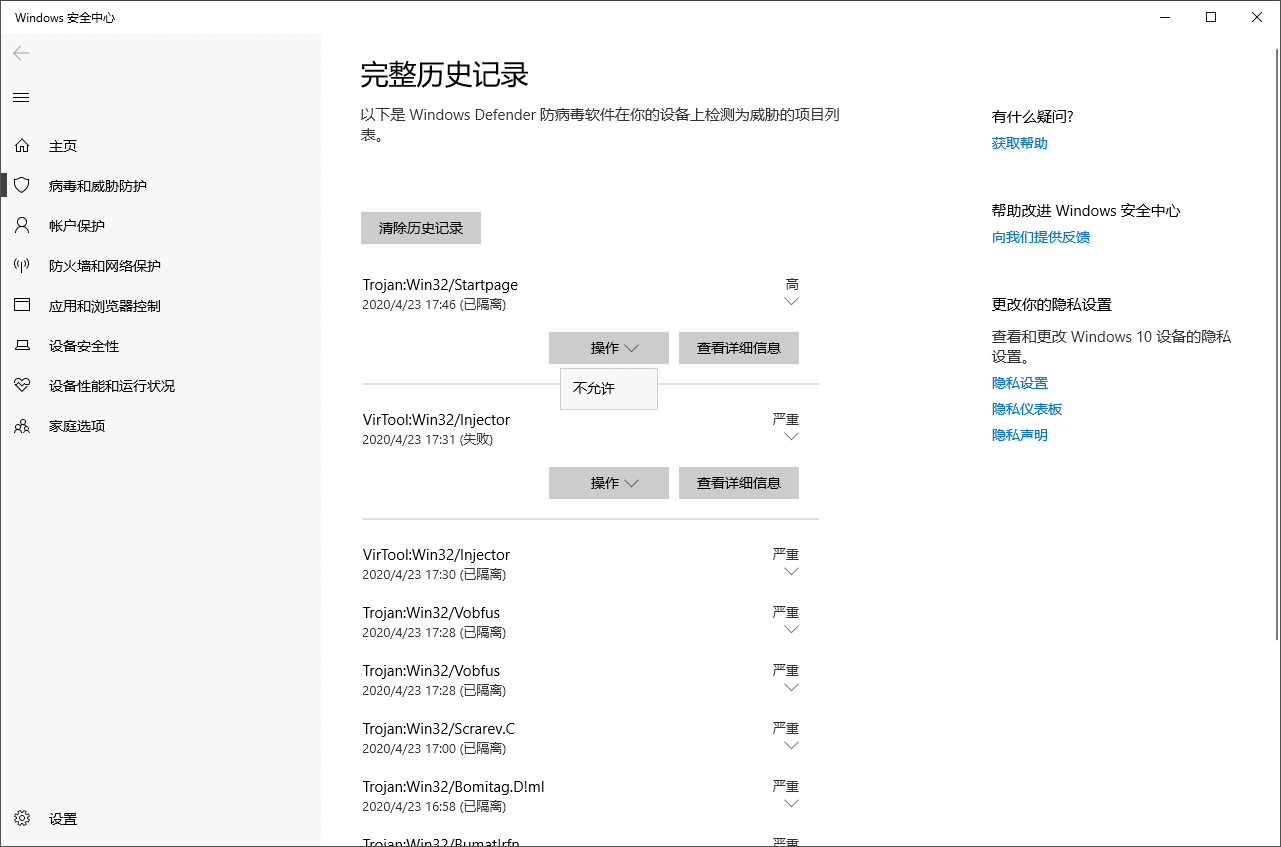Go to 主页 in sidebar
The image size is (1281, 847).
click(63, 146)
